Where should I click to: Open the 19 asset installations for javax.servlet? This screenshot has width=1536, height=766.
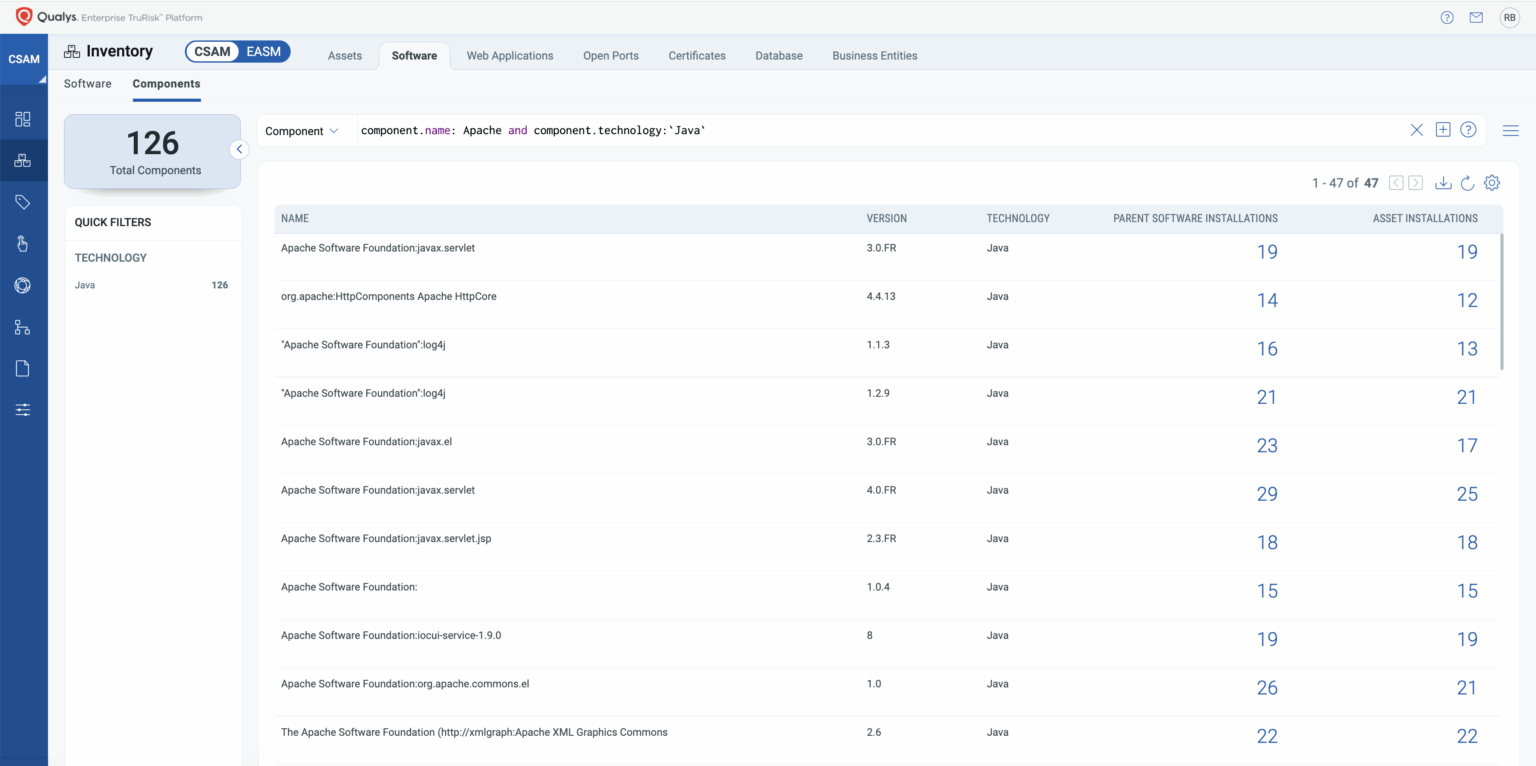[1467, 252]
